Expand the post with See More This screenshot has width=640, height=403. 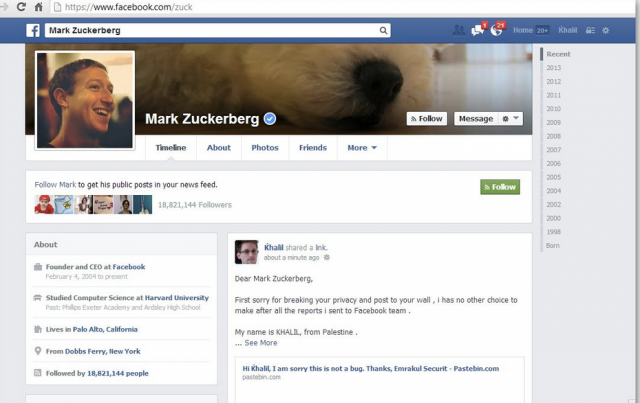pos(261,343)
